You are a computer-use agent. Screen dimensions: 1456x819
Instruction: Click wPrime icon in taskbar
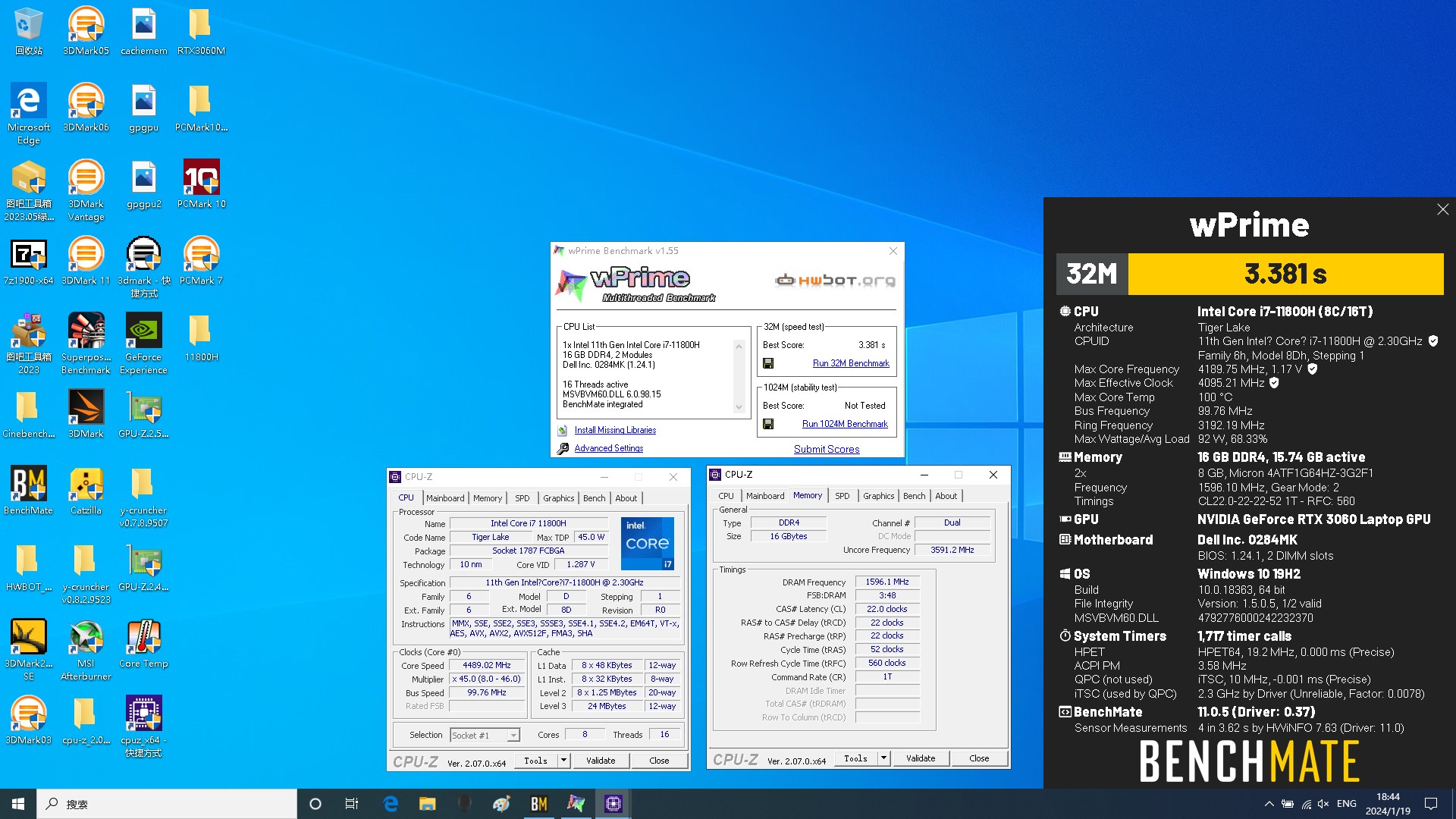(576, 804)
